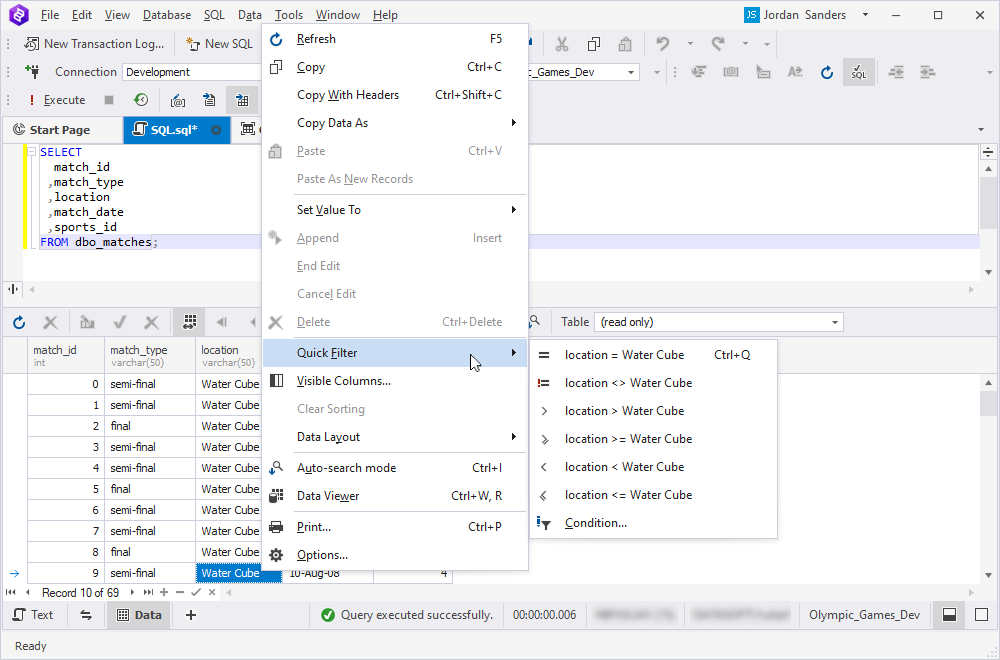Screen dimensions: 1000x660
Task: Expand the Undo history dropdown arrow
Action: click(x=690, y=43)
